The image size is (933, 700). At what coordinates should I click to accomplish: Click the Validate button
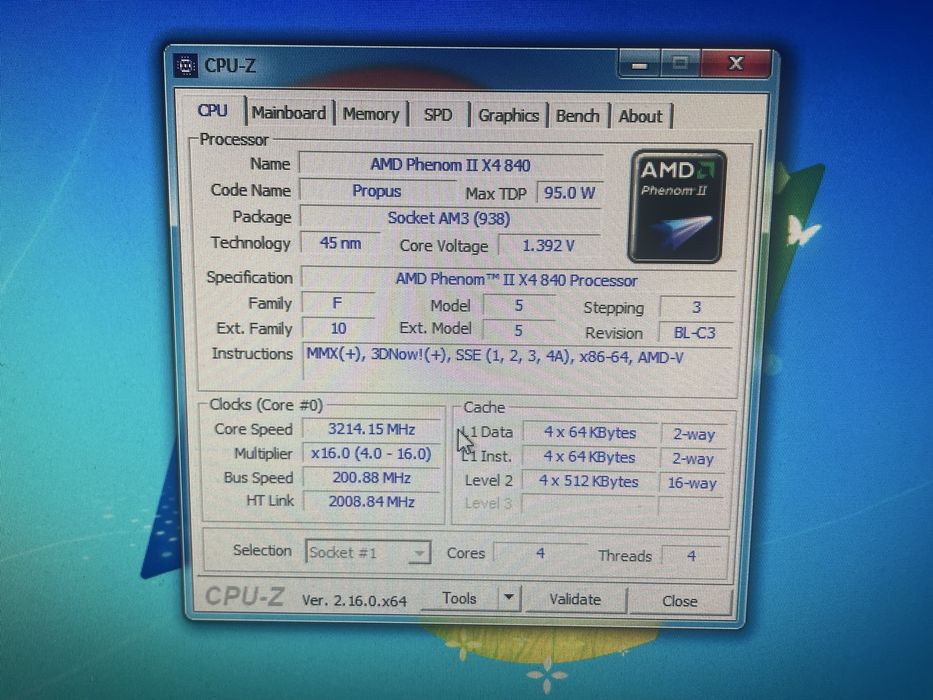pos(575,599)
